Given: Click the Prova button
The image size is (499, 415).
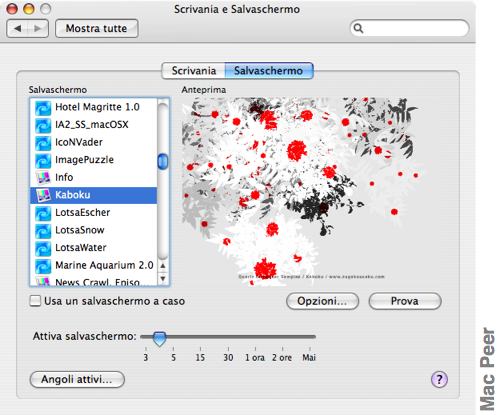Looking at the screenshot, I should [405, 301].
